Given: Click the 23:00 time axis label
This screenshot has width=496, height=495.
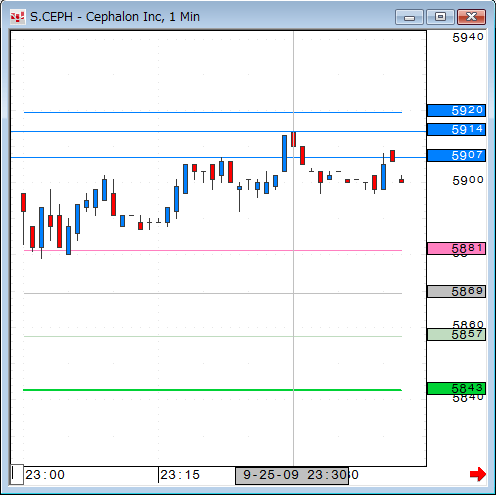Looking at the screenshot, I should [x=45, y=475].
